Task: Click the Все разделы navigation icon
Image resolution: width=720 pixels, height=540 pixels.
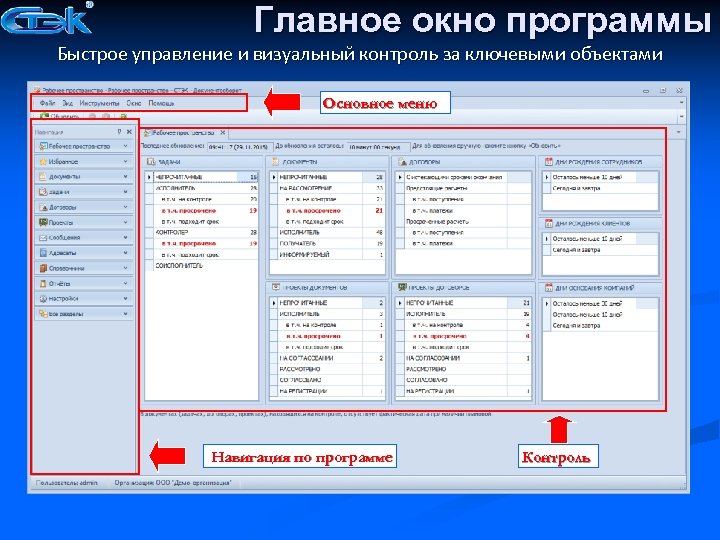Action: point(43,314)
